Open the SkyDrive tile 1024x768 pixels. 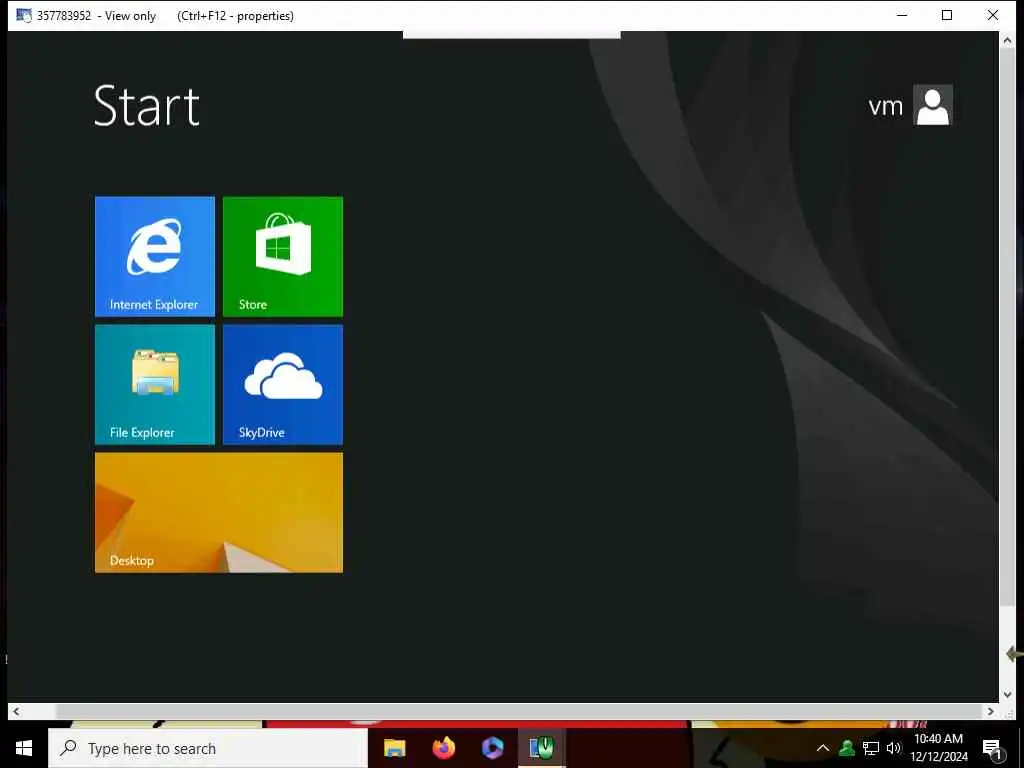tap(283, 385)
